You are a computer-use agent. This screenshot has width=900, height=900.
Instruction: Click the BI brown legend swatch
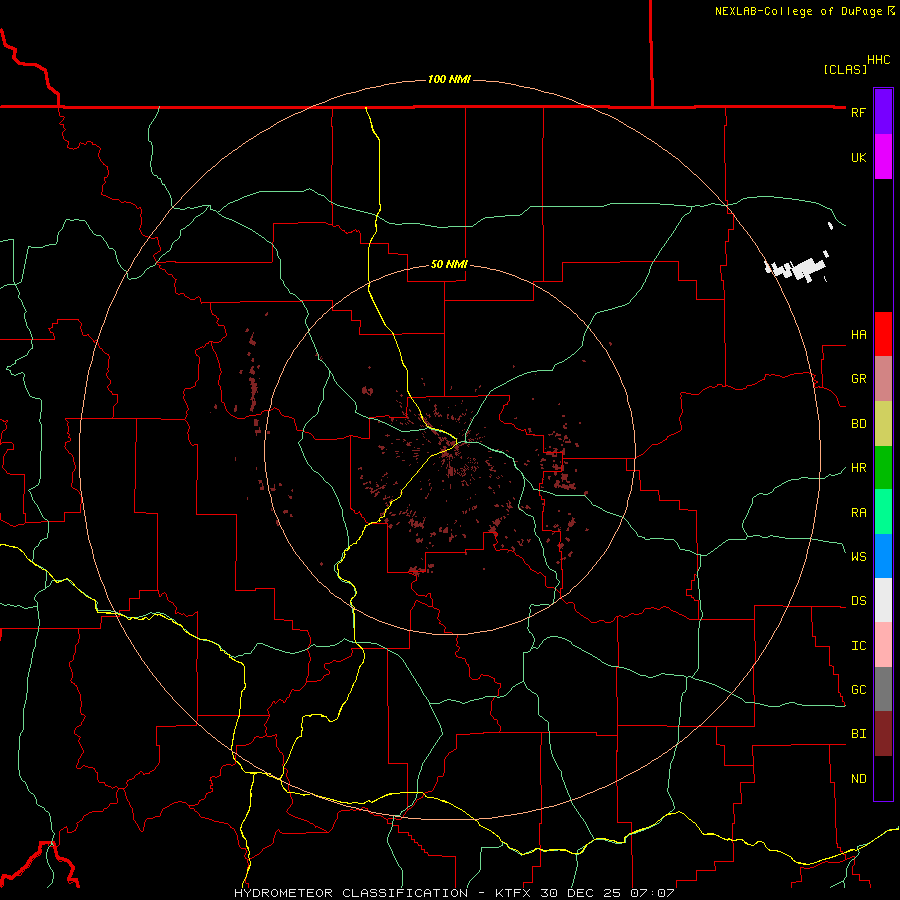pyautogui.click(x=883, y=734)
